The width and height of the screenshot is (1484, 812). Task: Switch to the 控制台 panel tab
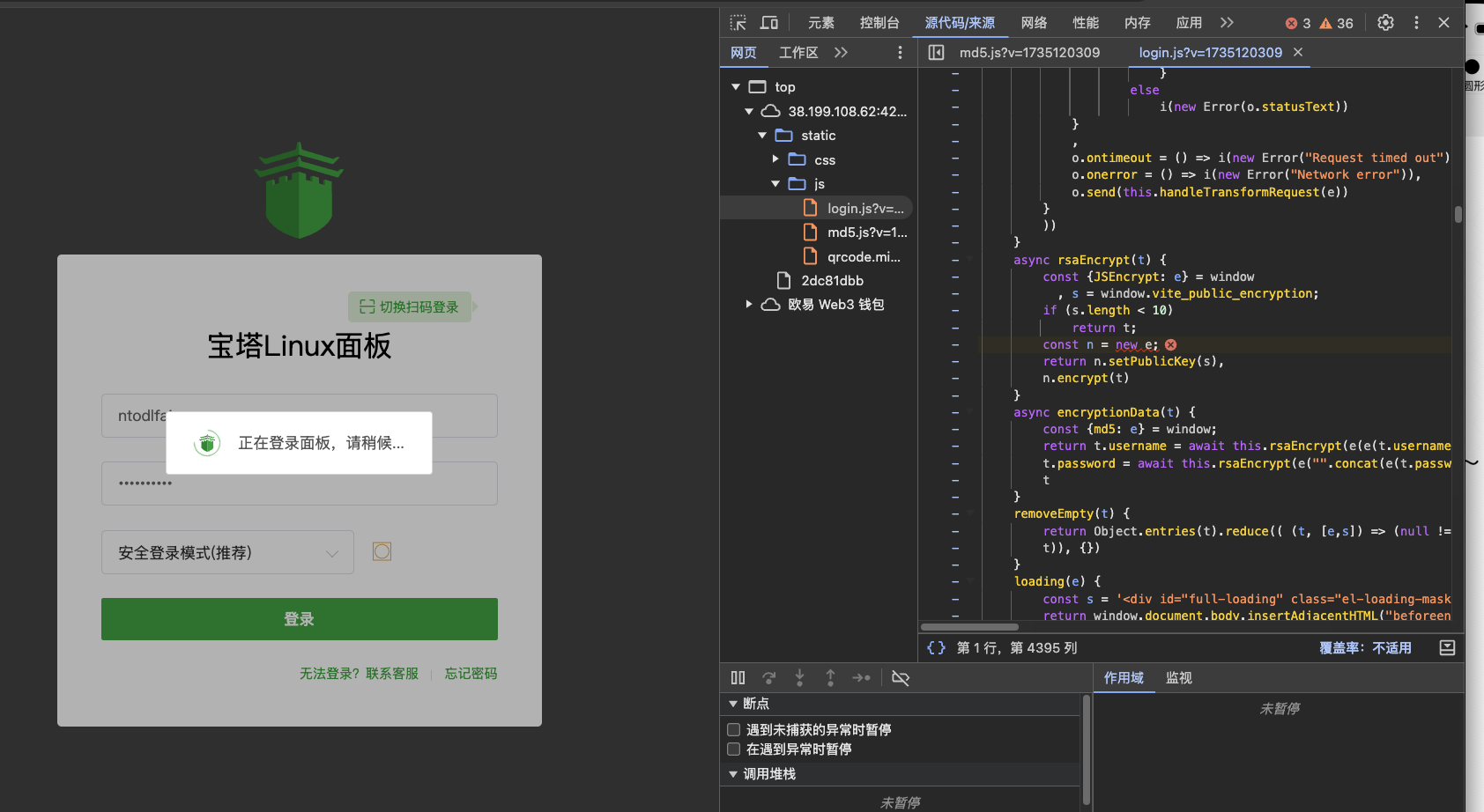click(879, 23)
